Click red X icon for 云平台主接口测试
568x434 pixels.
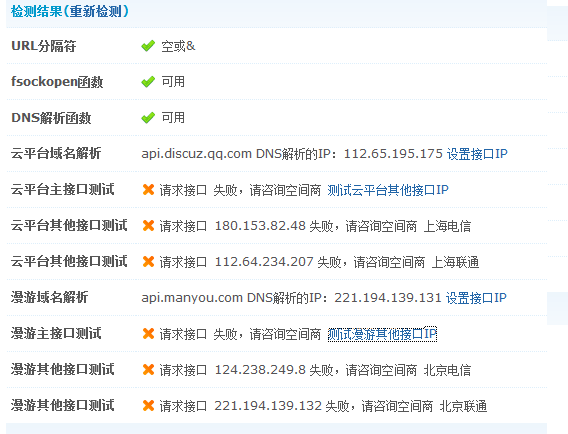[148, 189]
